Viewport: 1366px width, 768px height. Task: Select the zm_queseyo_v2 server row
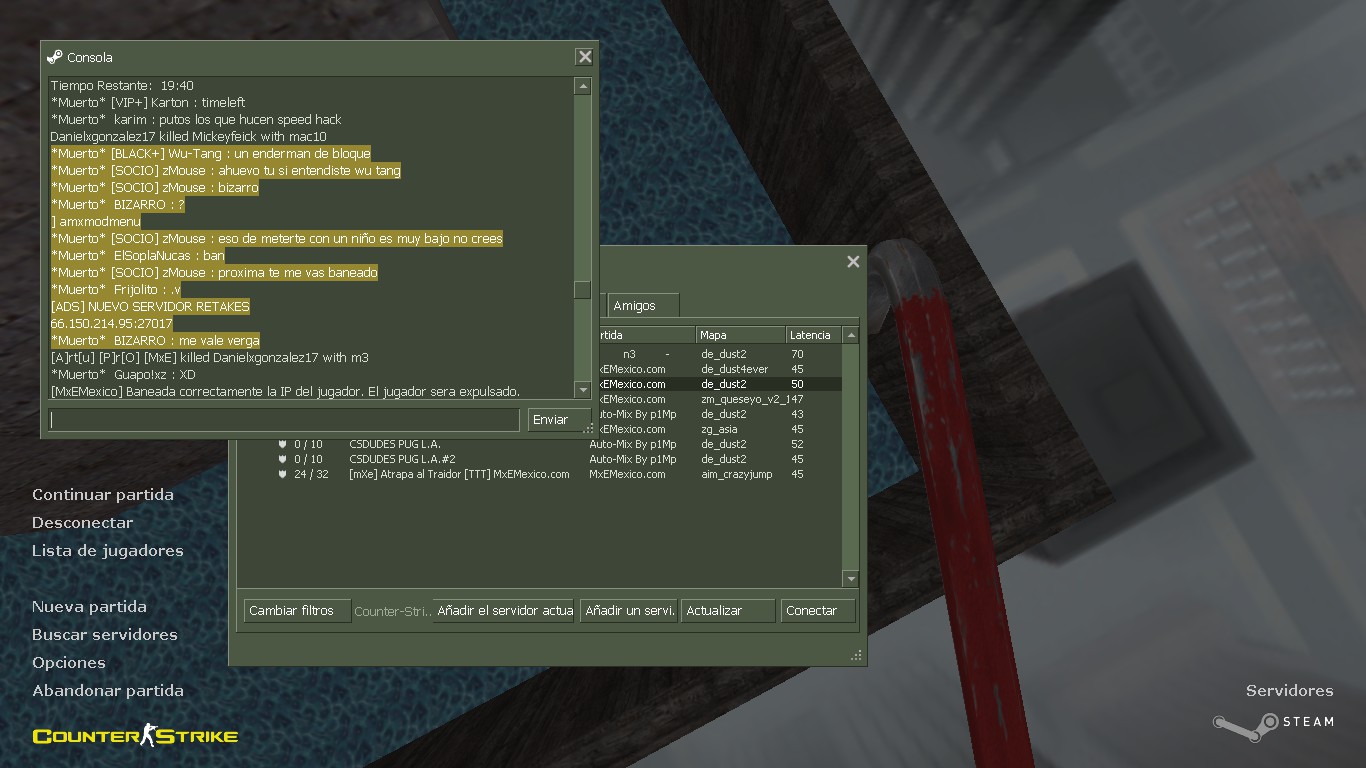coord(720,399)
